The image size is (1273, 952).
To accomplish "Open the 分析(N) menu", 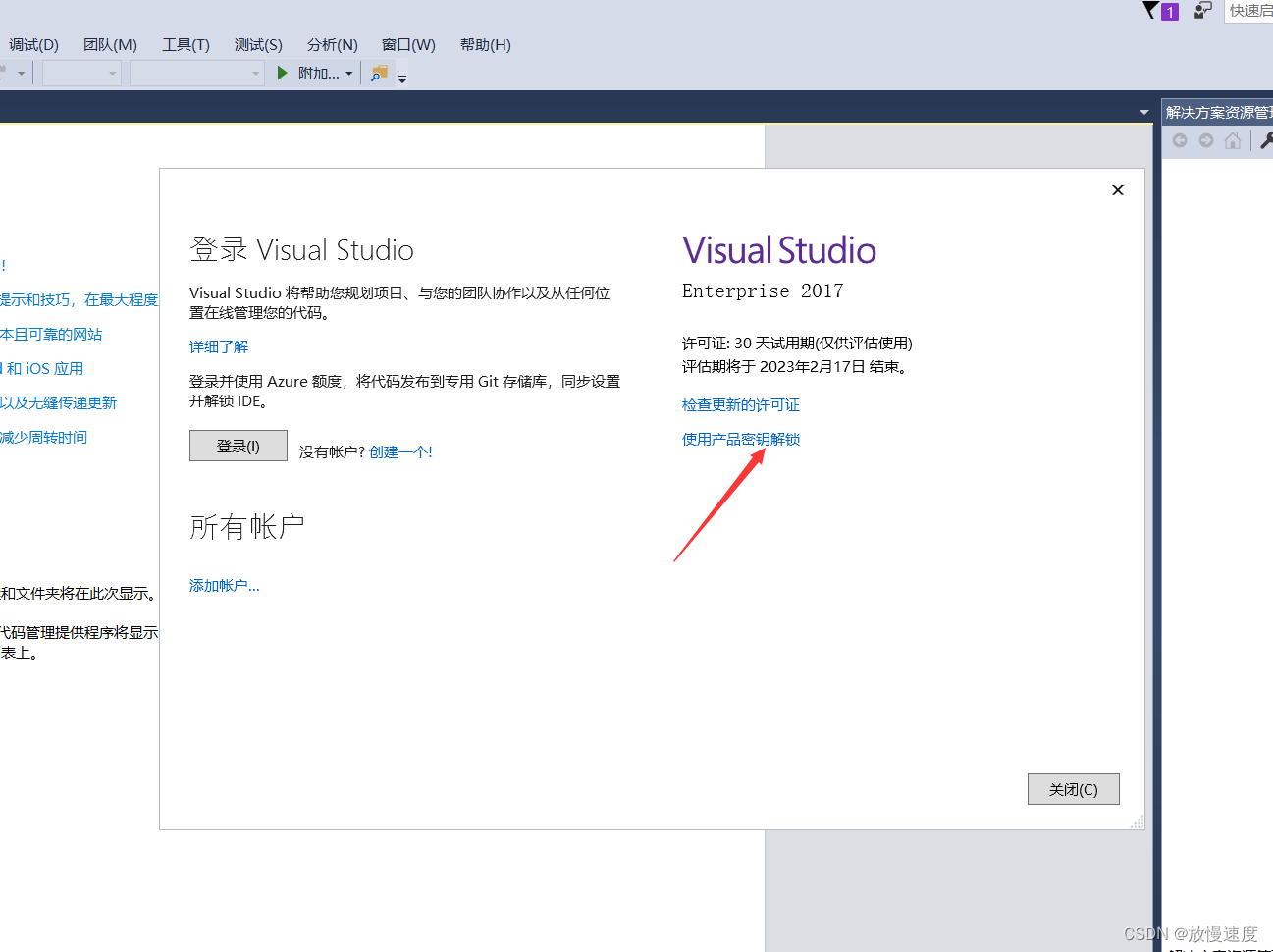I will (332, 44).
